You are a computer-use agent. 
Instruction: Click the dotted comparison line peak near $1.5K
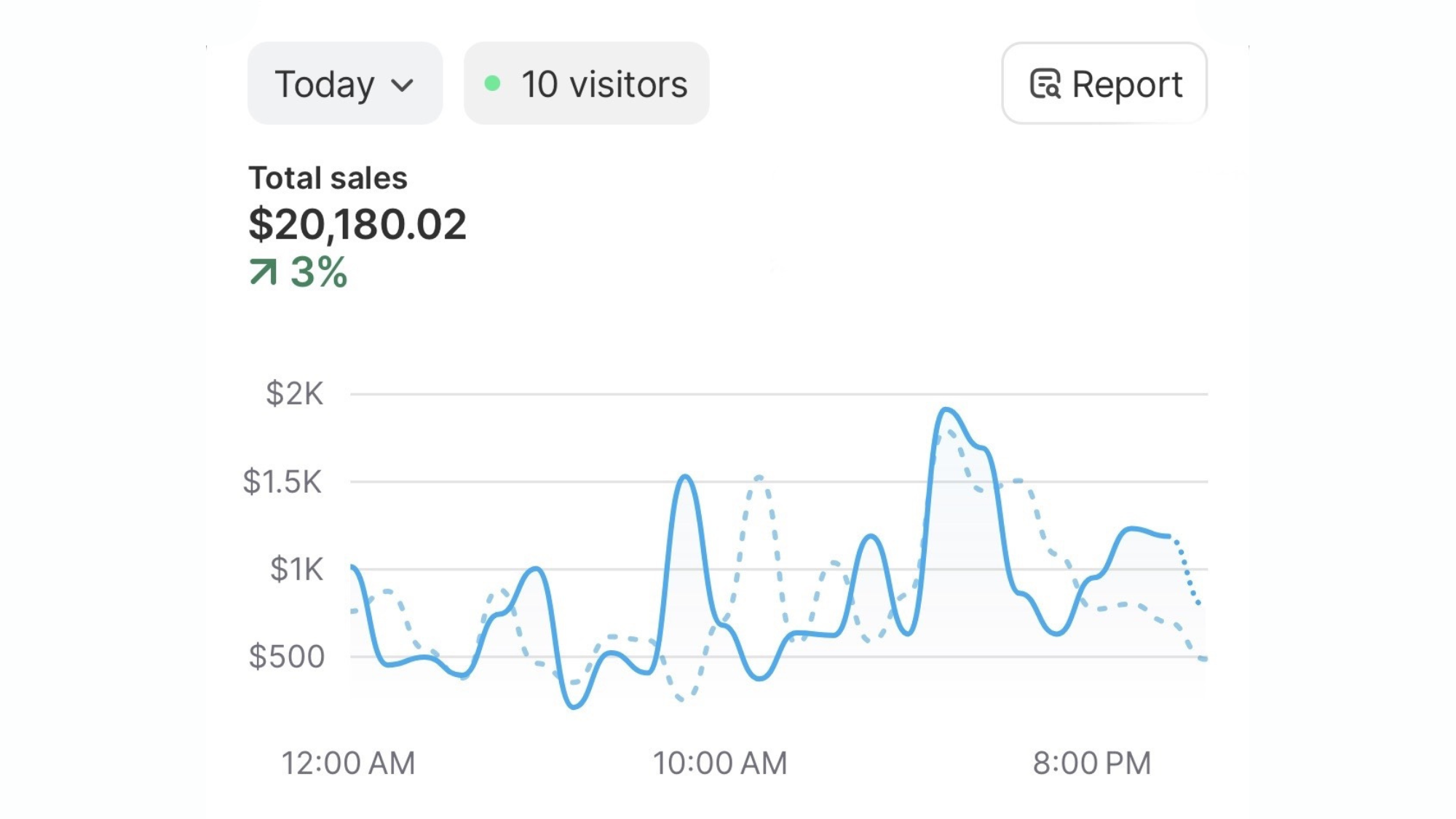(x=759, y=478)
